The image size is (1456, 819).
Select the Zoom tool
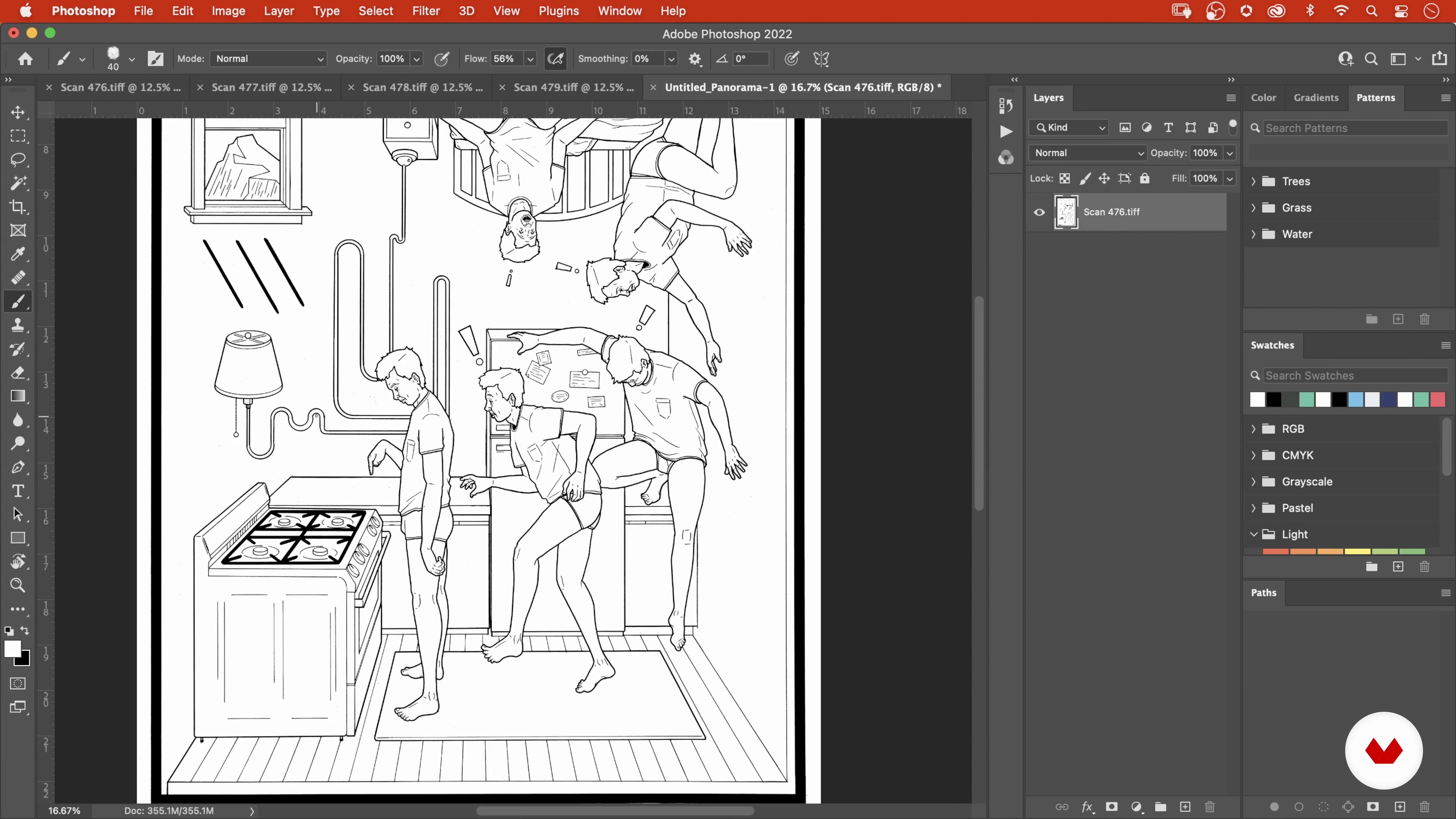point(18,585)
